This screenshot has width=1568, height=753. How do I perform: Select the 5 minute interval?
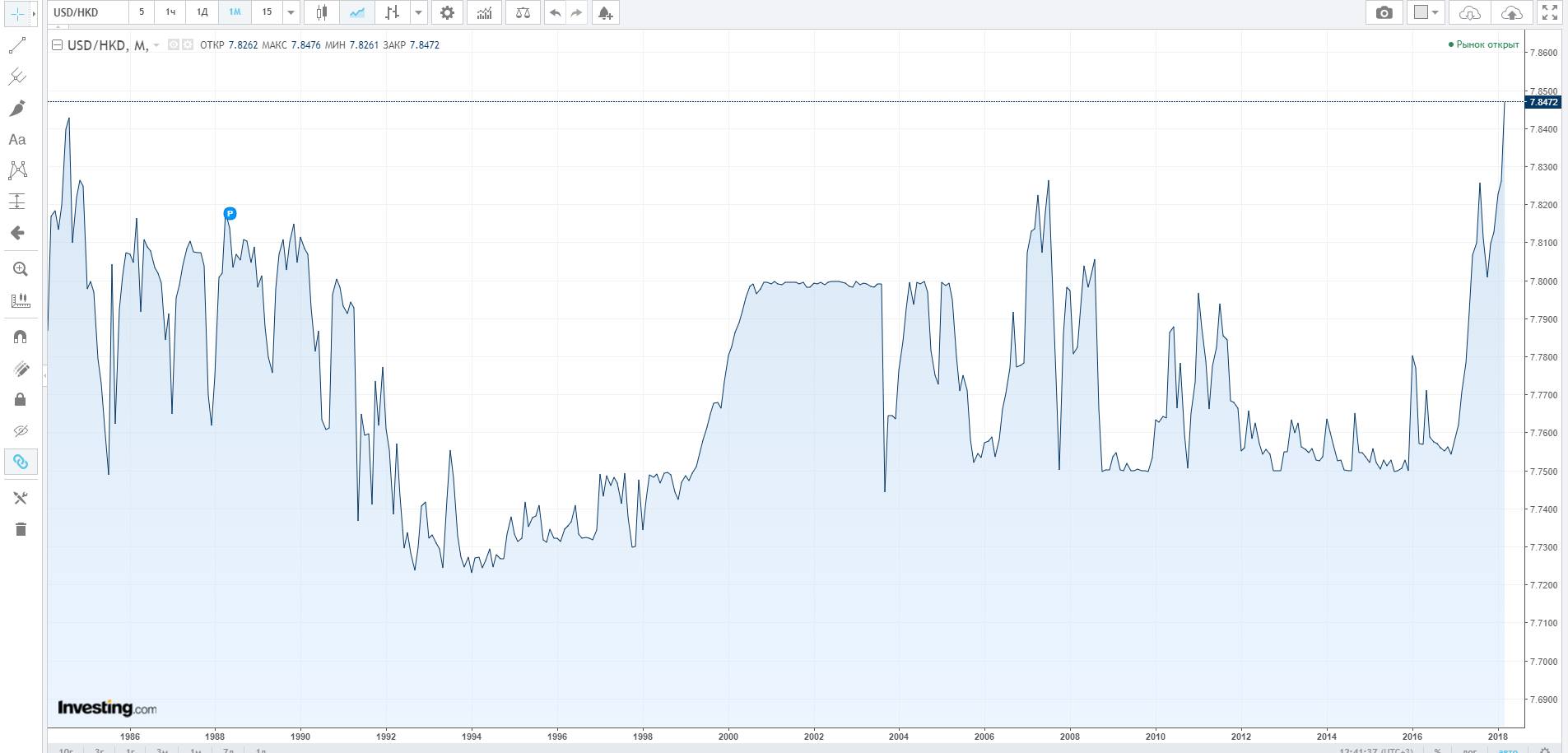coord(142,12)
